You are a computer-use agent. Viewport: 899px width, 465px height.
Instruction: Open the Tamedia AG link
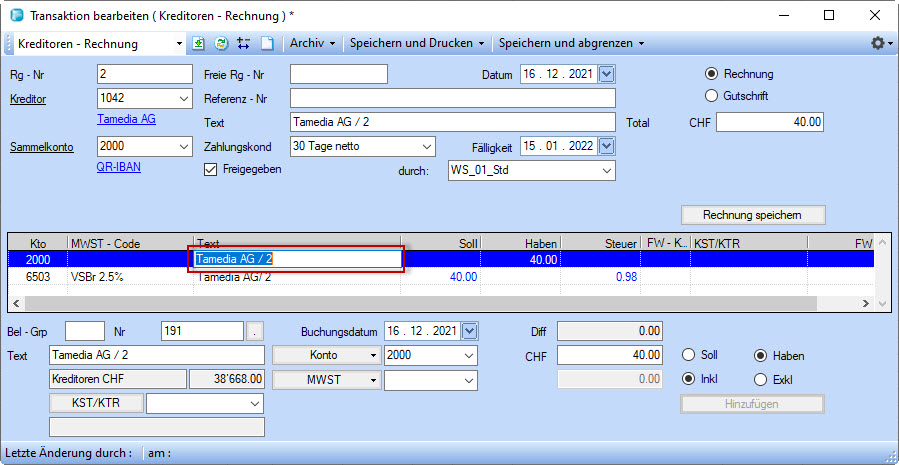coord(126,119)
